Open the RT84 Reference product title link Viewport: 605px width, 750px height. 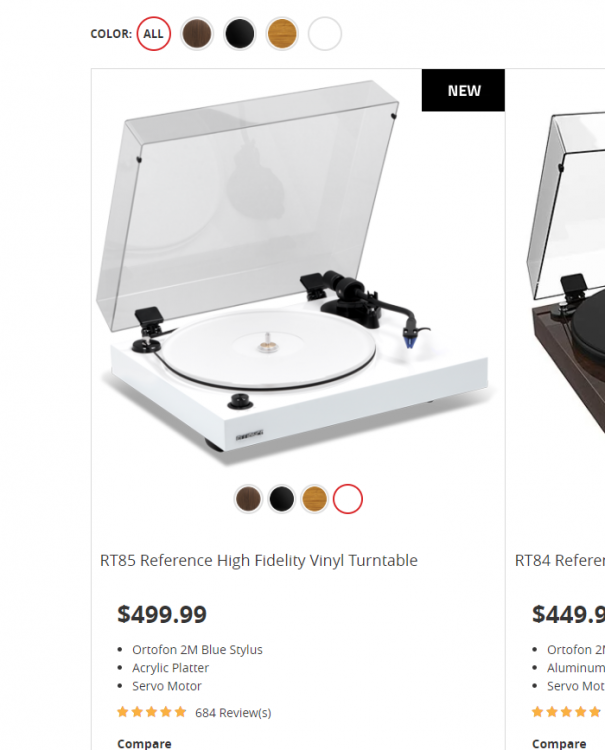click(559, 561)
